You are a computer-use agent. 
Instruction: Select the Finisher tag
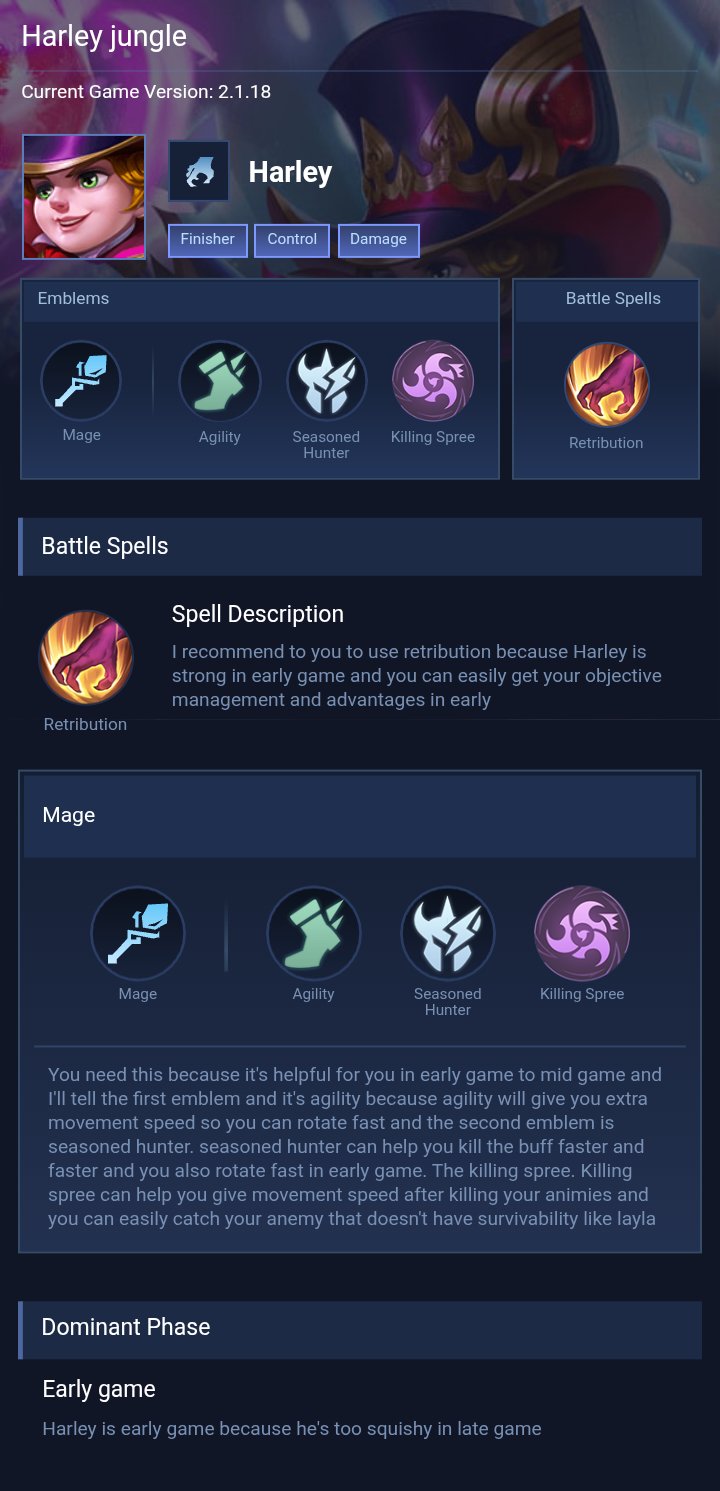[x=208, y=240]
